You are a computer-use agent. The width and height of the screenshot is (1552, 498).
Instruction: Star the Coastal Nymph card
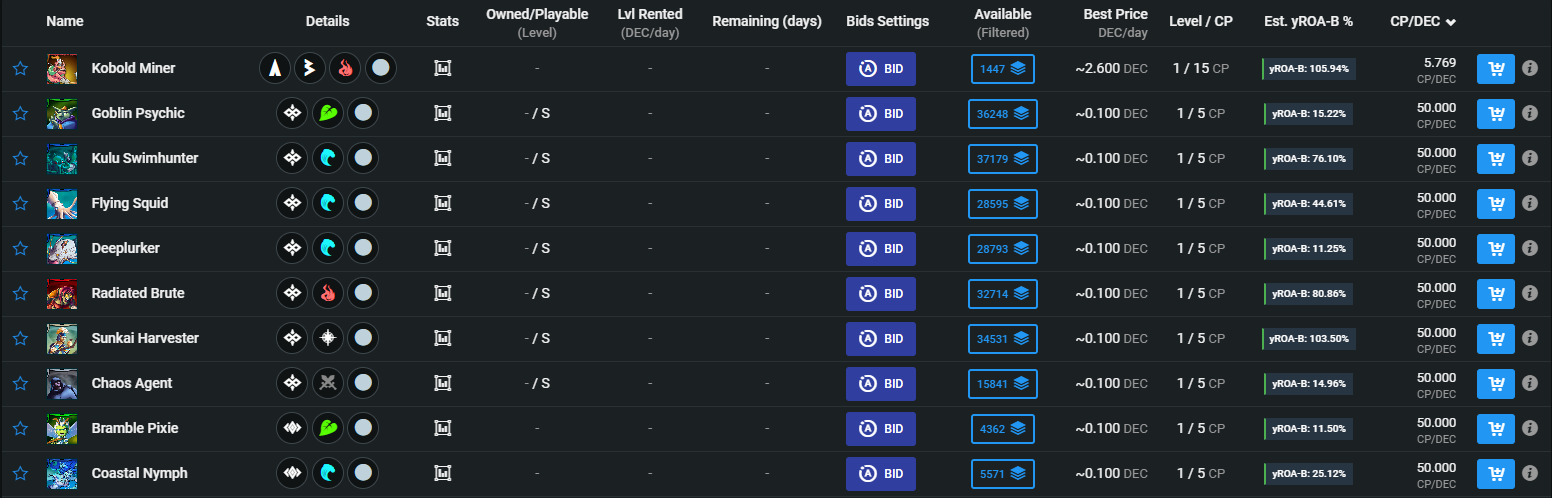coord(20,474)
